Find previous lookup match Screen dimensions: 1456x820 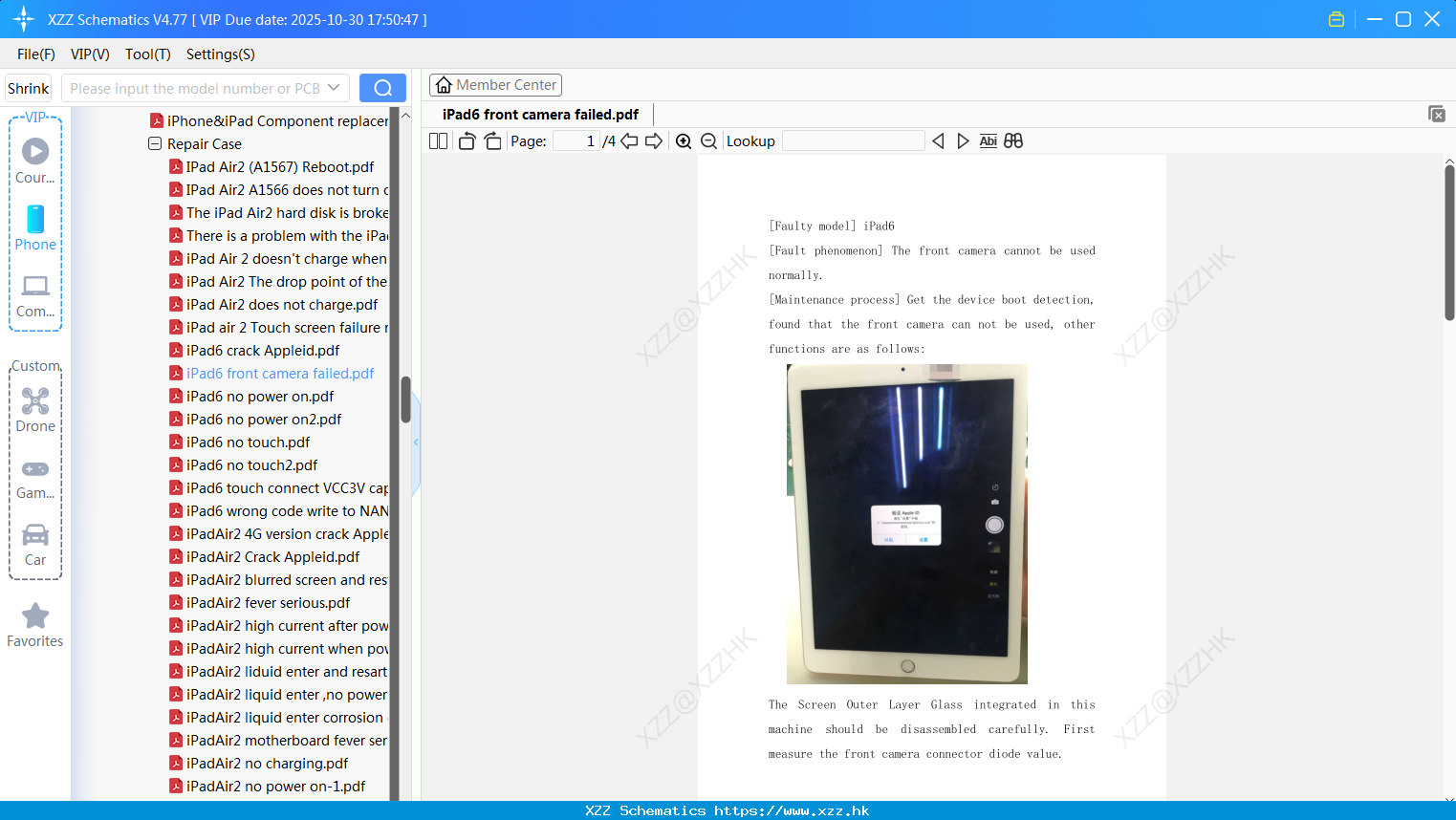point(939,140)
